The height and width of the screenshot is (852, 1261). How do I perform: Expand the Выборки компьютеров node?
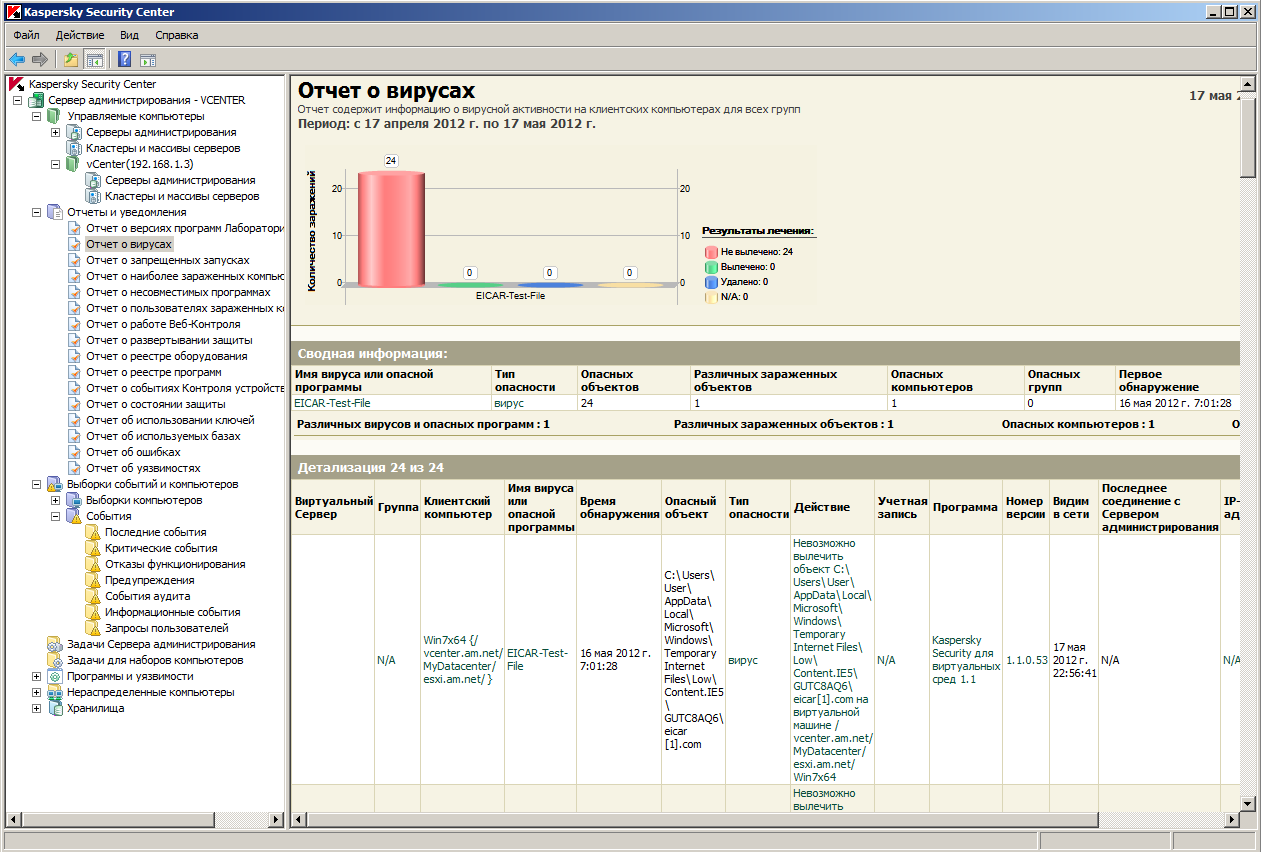56,500
